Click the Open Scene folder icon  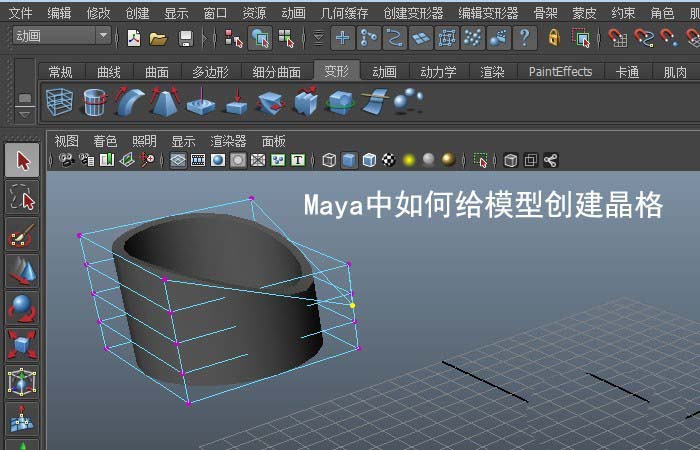(x=158, y=39)
